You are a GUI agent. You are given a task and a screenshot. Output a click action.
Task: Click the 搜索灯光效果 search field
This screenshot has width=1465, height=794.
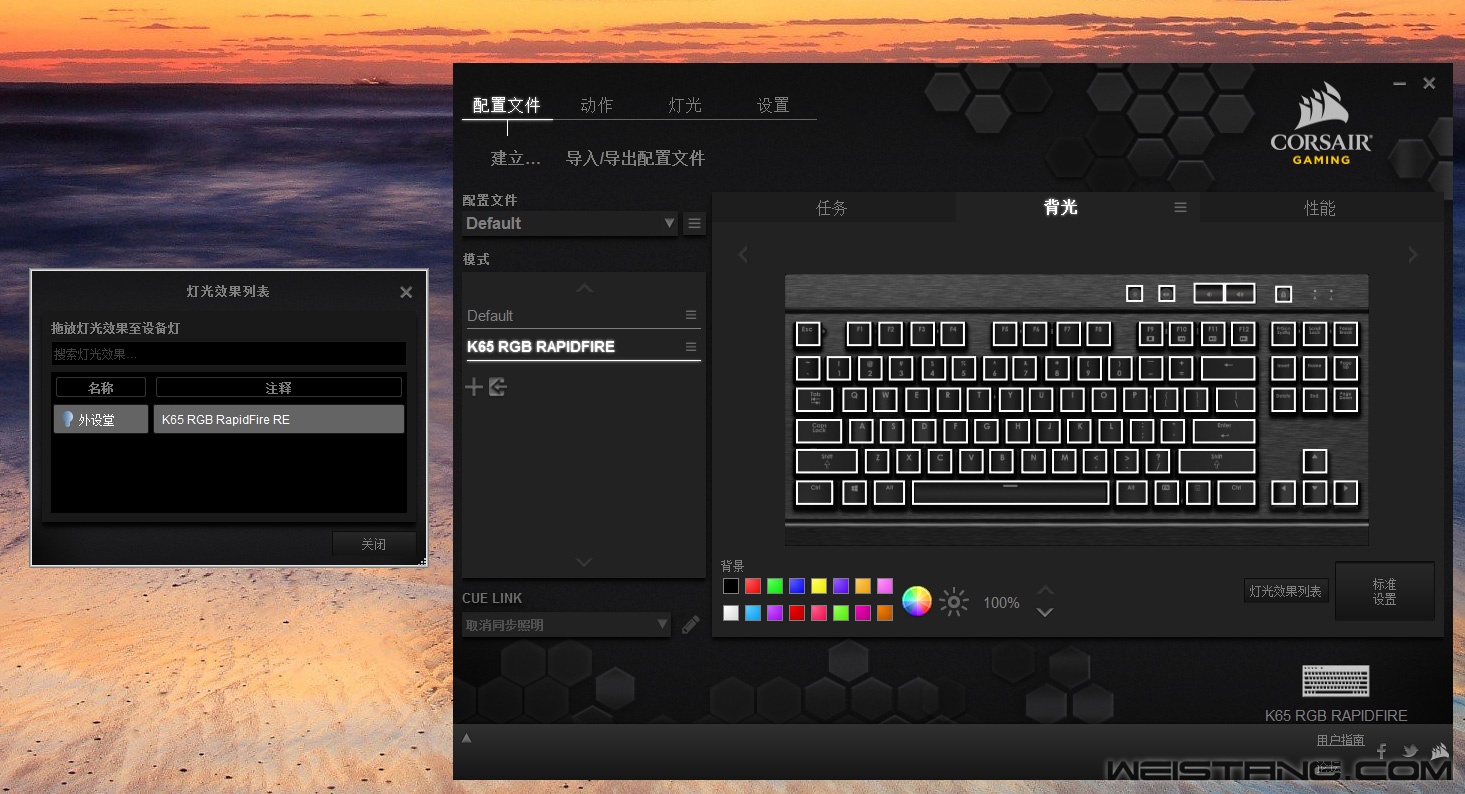pos(229,354)
